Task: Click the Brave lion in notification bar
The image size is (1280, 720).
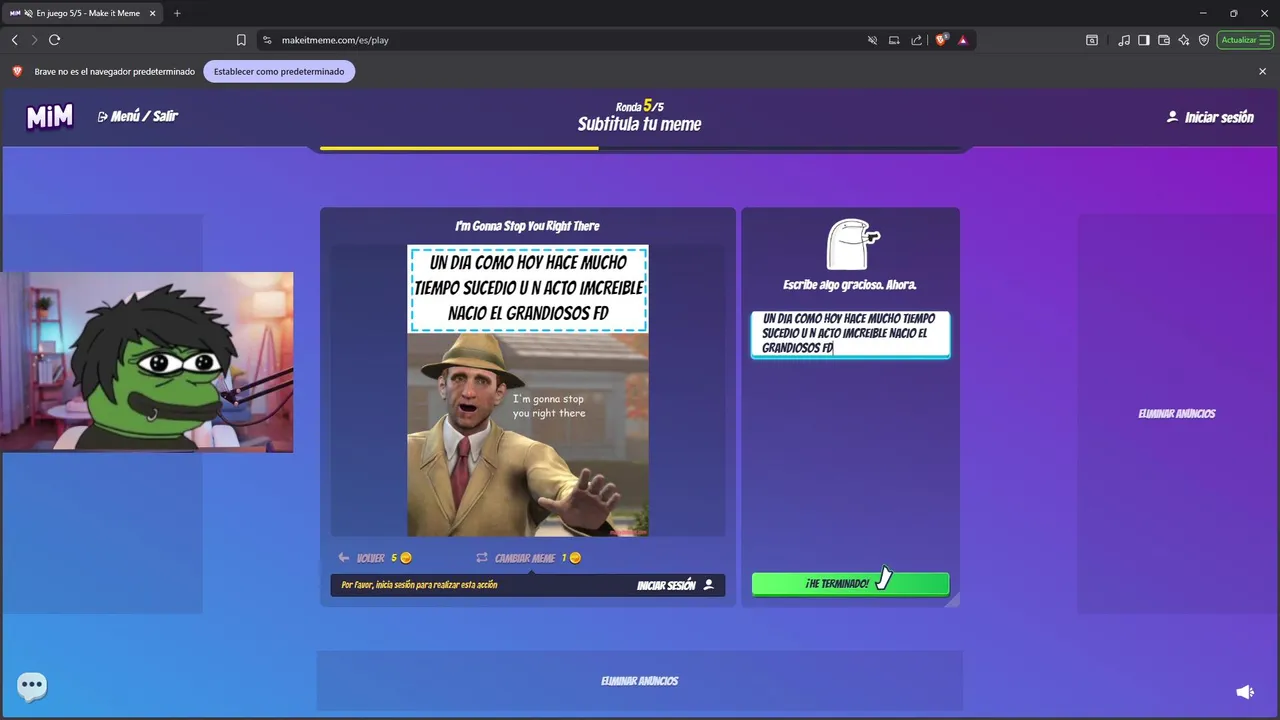Action: 17,71
